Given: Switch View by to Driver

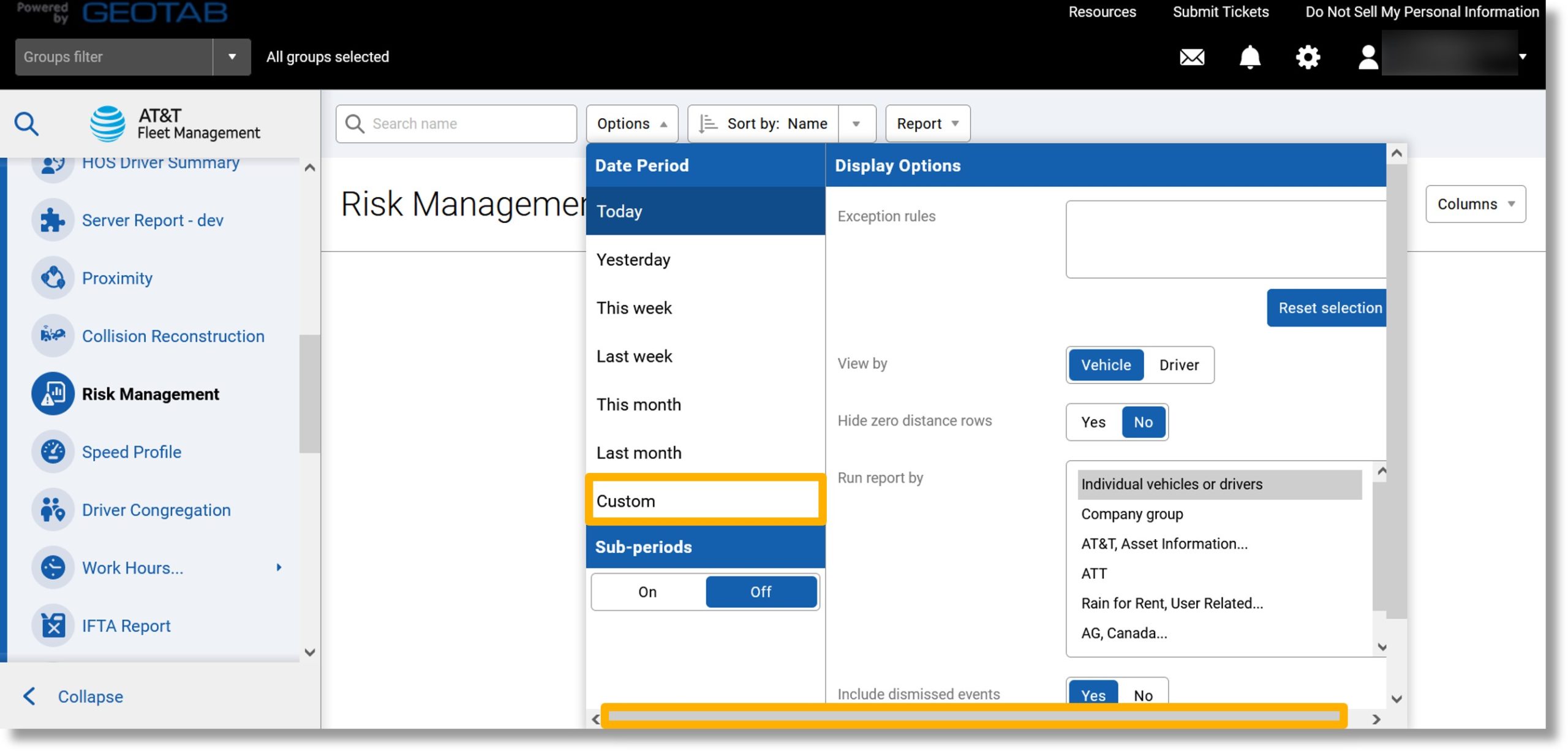Looking at the screenshot, I should (x=1178, y=364).
